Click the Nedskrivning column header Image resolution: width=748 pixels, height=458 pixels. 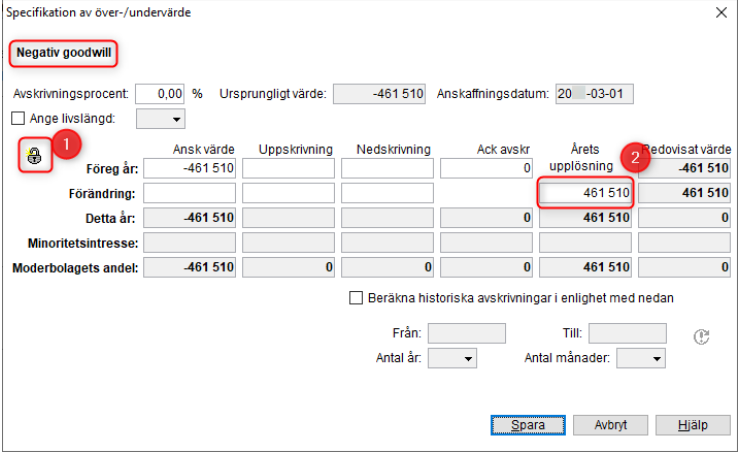pyautogui.click(x=394, y=149)
